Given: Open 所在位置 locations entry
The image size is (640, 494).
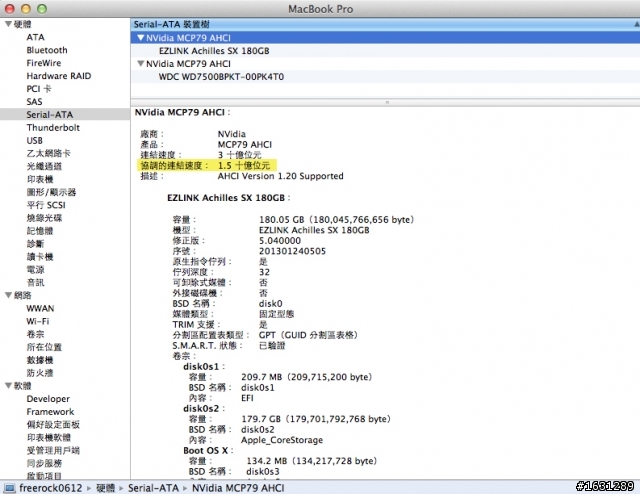Looking at the screenshot, I should (44, 347).
